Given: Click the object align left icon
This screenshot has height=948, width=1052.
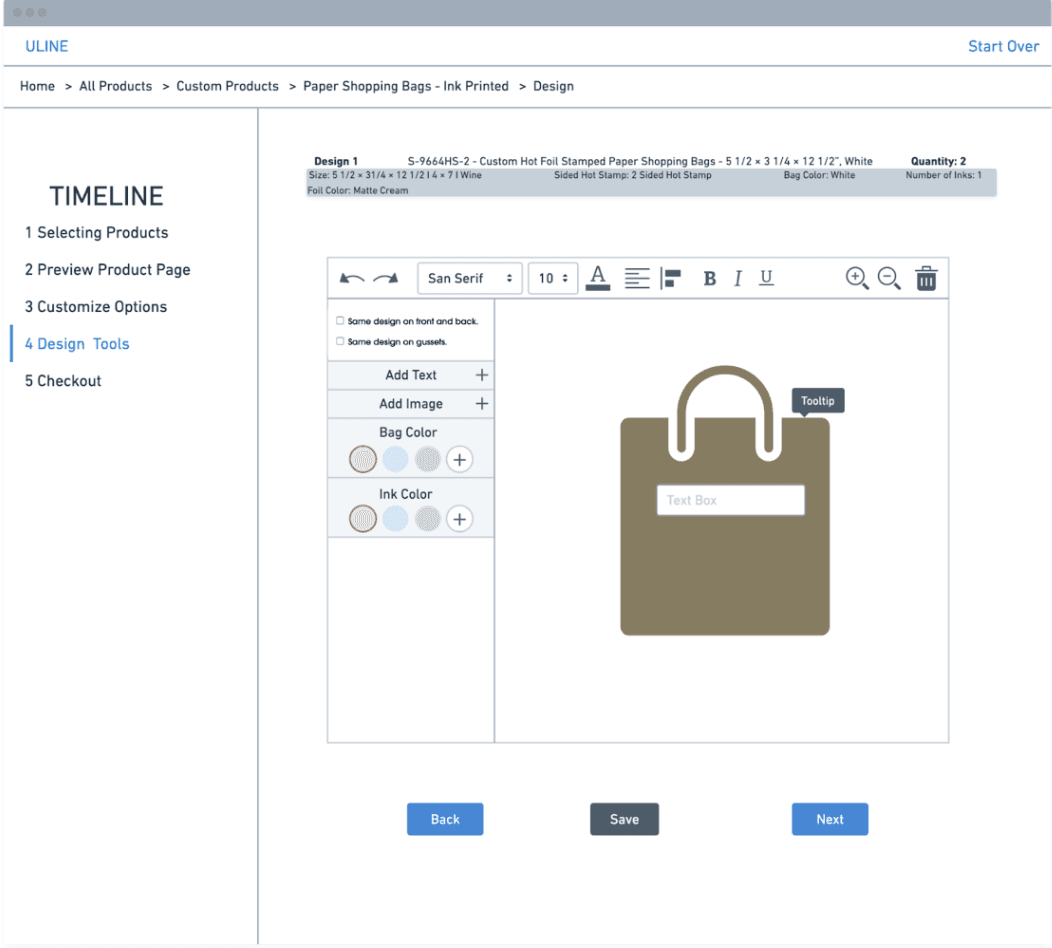Looking at the screenshot, I should coord(671,278).
